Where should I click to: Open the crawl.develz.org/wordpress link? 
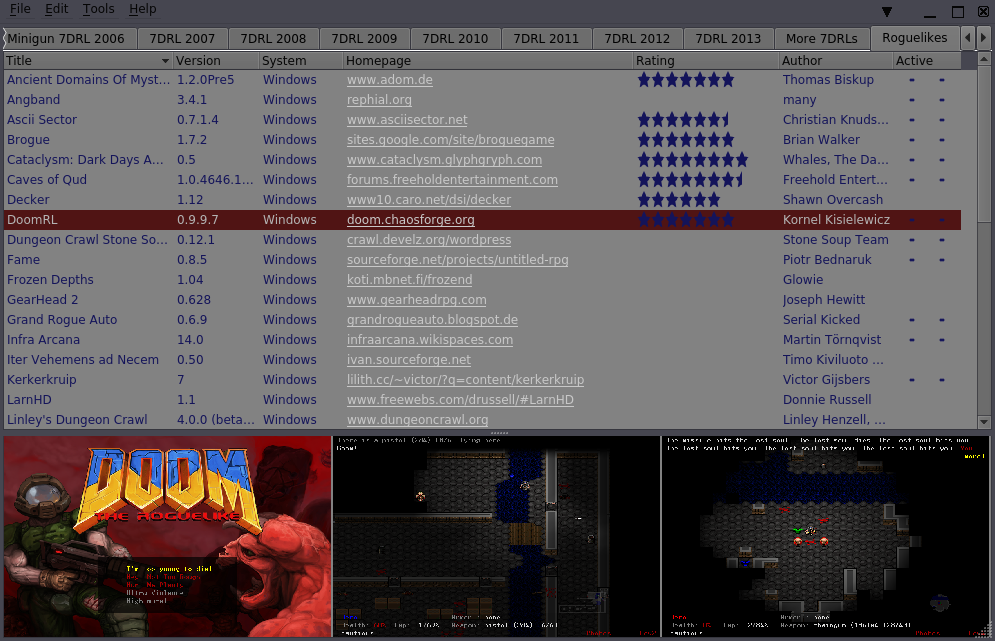pyautogui.click(x=428, y=240)
